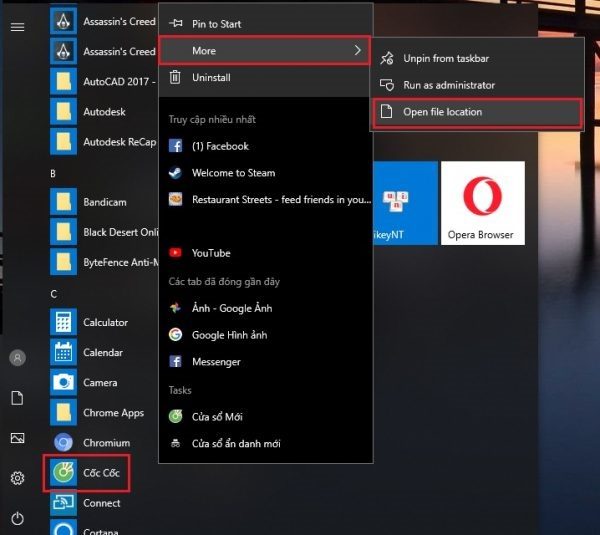Expand the Black Desert Online folder
Screen dimensions: 600x535
click(103, 232)
